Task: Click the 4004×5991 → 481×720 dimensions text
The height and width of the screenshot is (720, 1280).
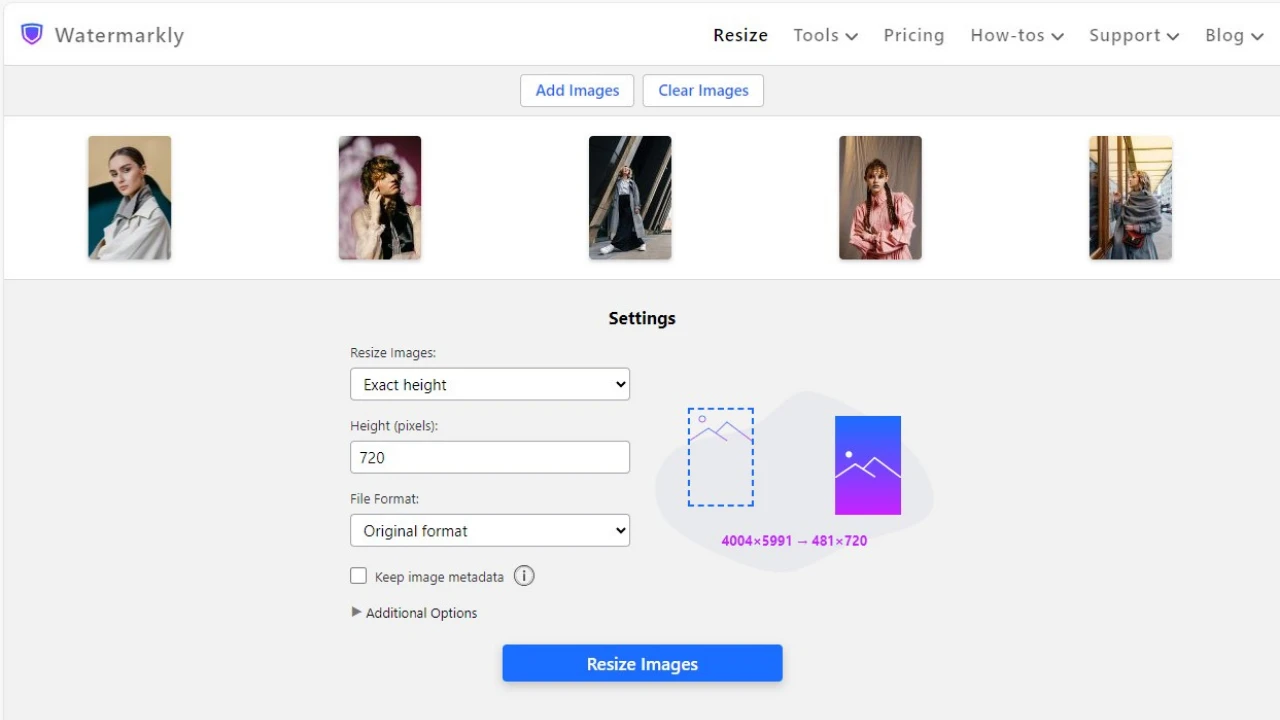Action: pyautogui.click(x=794, y=541)
